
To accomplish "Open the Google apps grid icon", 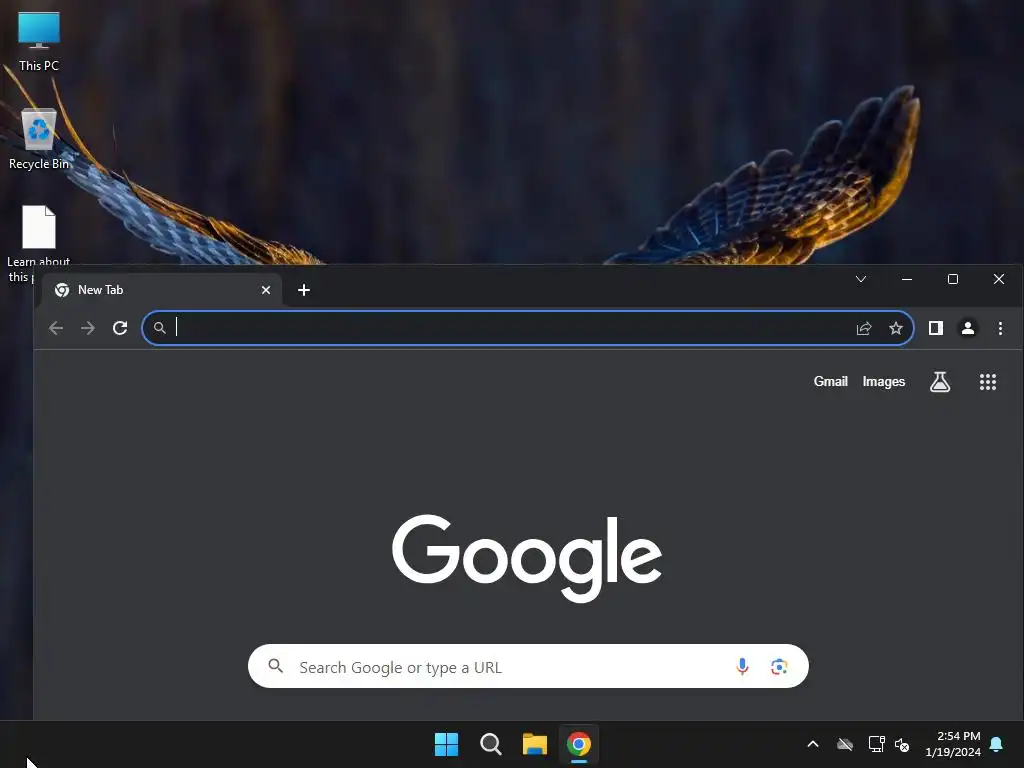I will pos(987,381).
